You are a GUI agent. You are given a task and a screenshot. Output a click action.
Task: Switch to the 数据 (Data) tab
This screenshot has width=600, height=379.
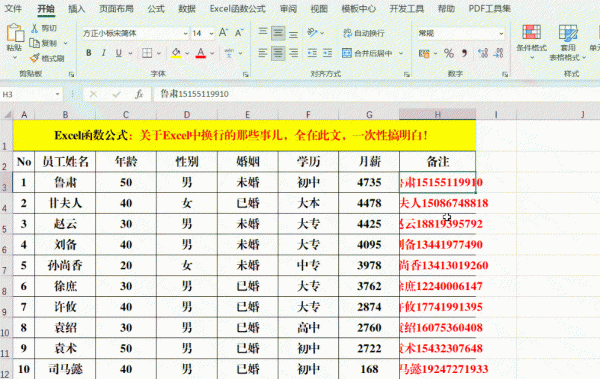tap(187, 8)
